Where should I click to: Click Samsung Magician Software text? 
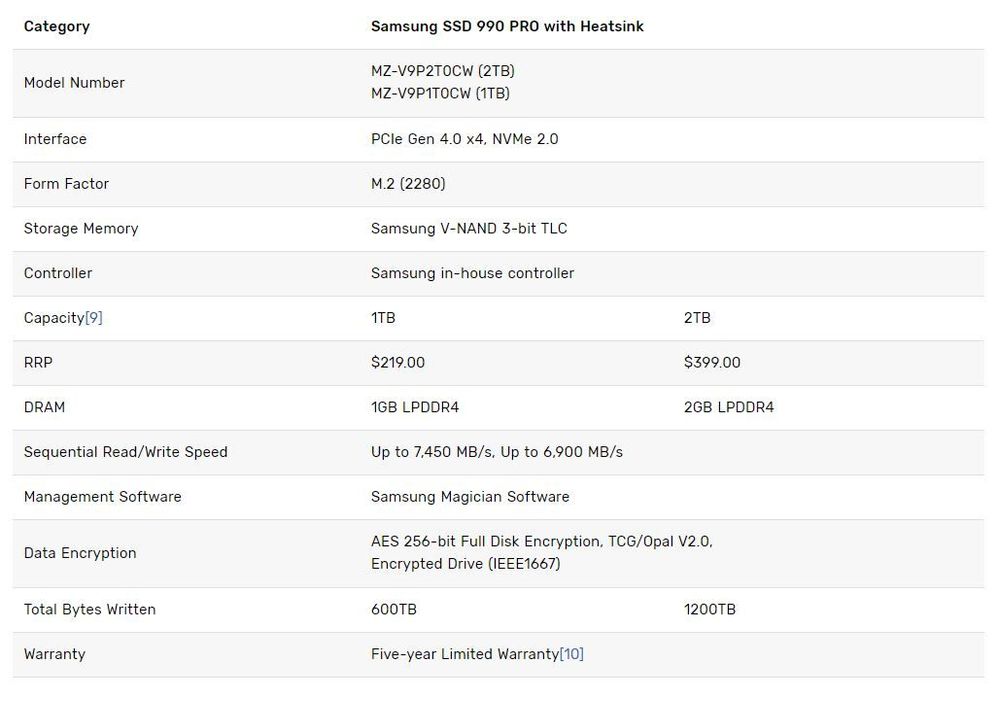click(x=470, y=497)
